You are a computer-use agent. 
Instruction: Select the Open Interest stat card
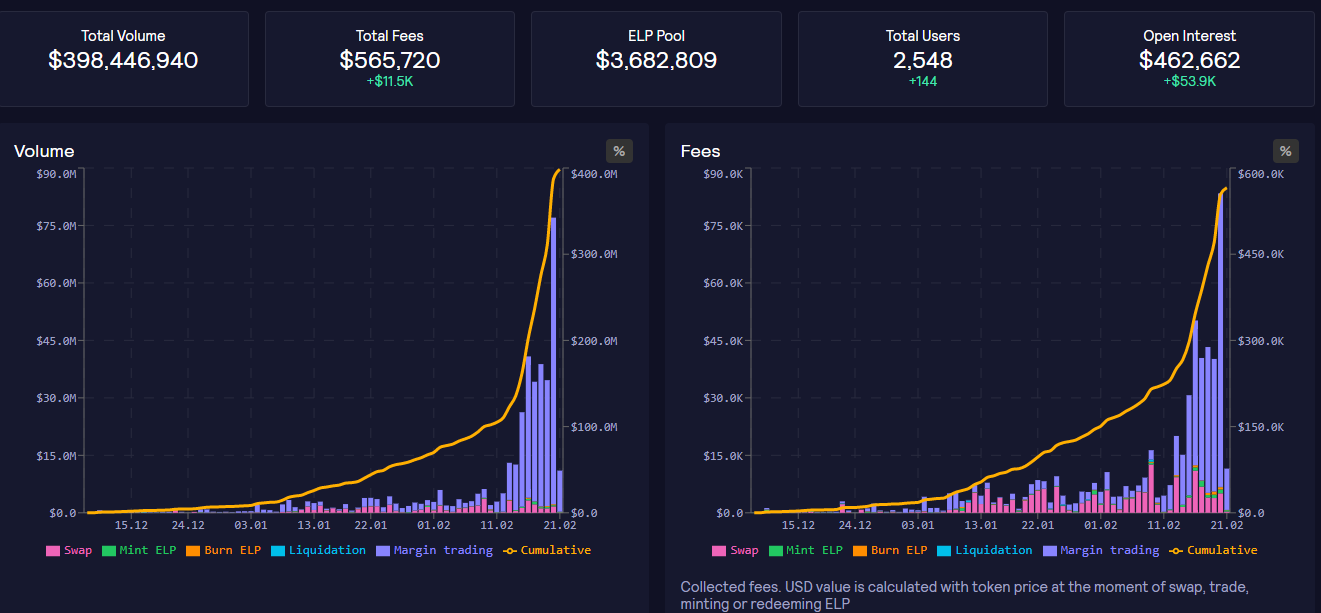coord(1189,59)
